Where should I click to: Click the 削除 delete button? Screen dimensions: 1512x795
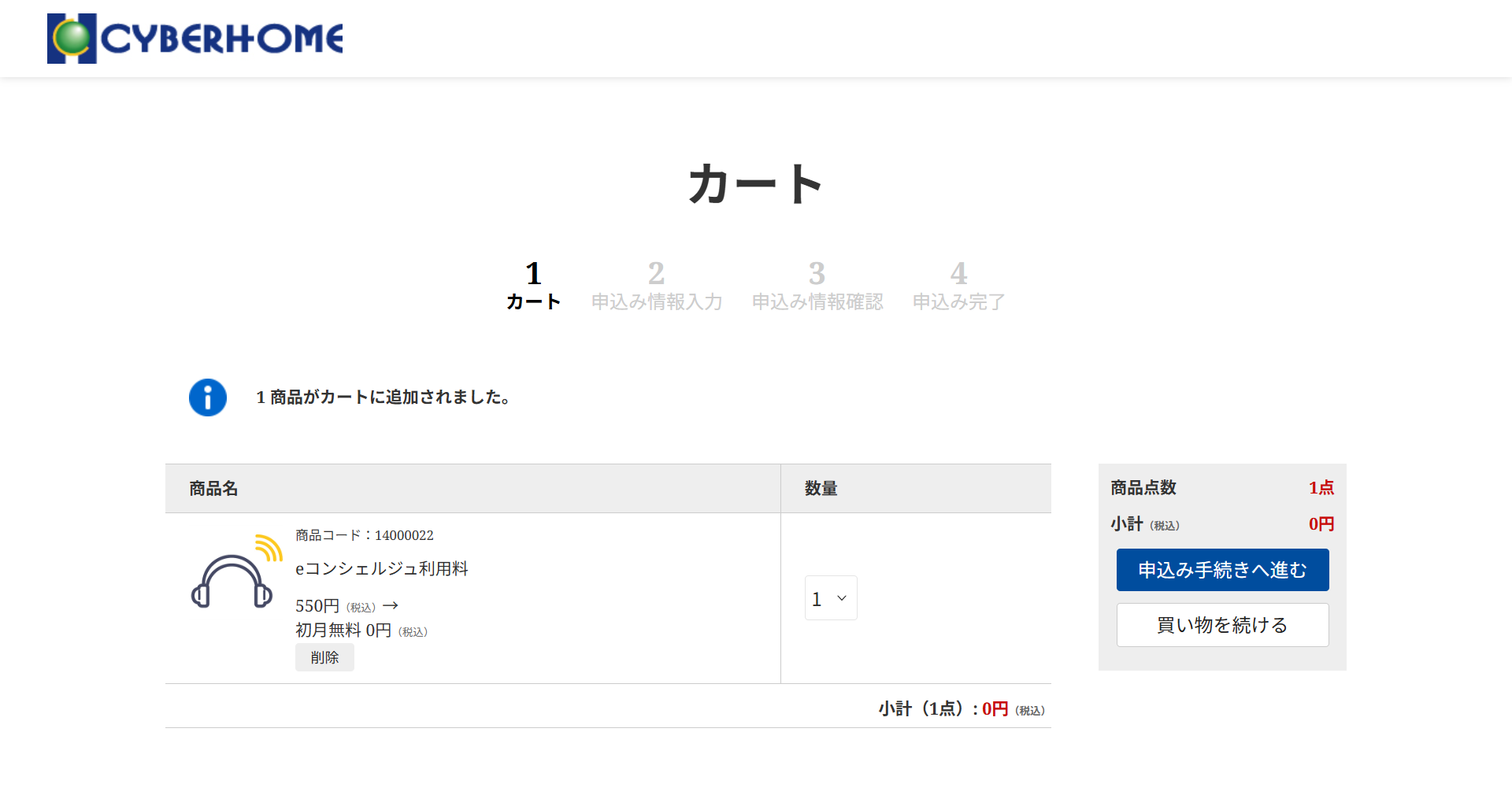coord(324,657)
